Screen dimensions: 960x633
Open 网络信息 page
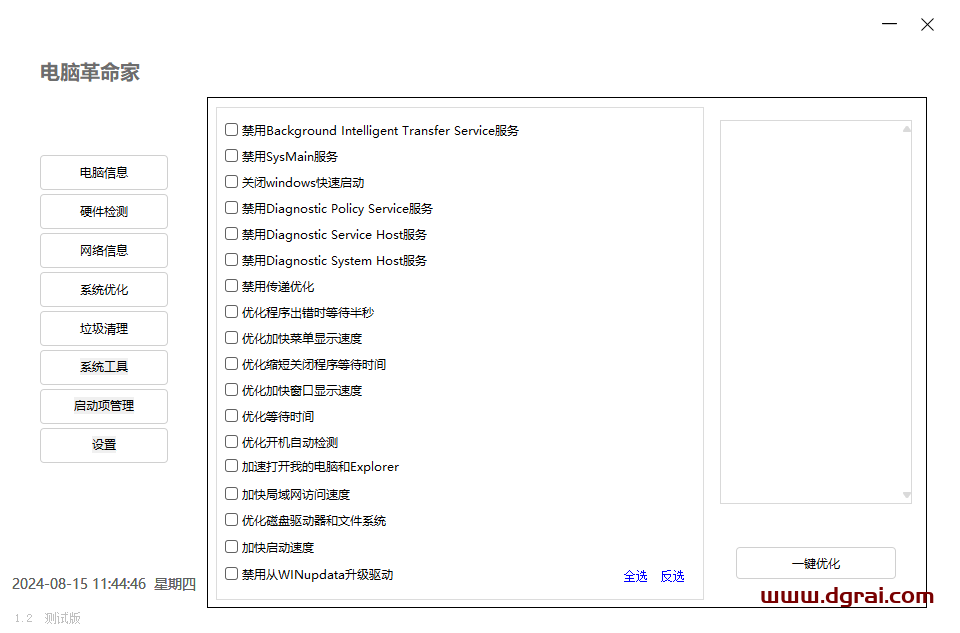104,250
